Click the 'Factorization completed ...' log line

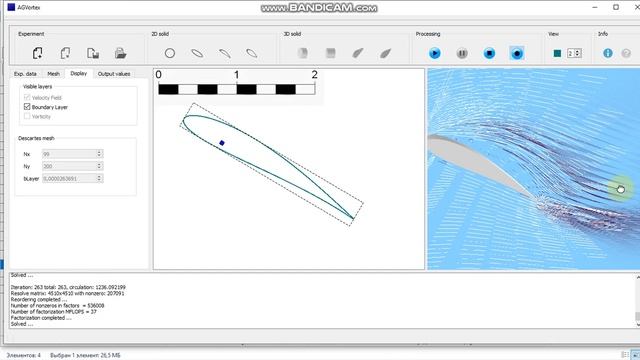point(41,318)
